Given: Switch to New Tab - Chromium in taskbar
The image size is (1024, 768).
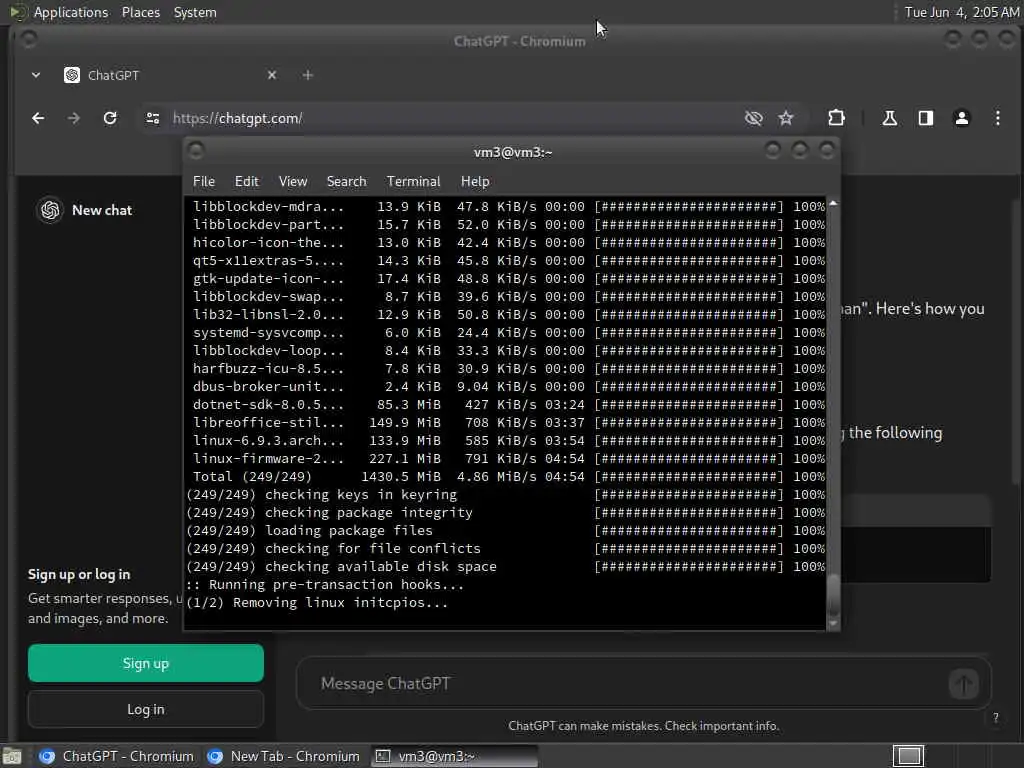Looking at the screenshot, I should 283,756.
